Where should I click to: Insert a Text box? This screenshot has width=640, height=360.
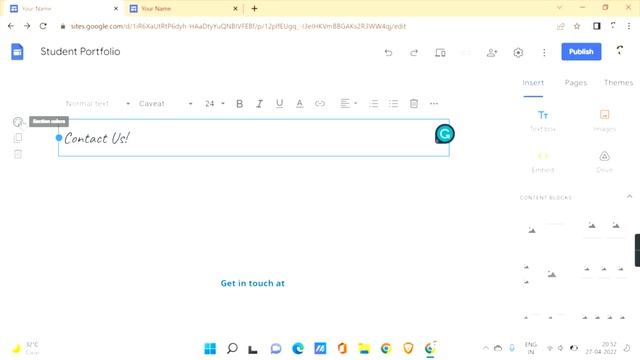coord(543,120)
